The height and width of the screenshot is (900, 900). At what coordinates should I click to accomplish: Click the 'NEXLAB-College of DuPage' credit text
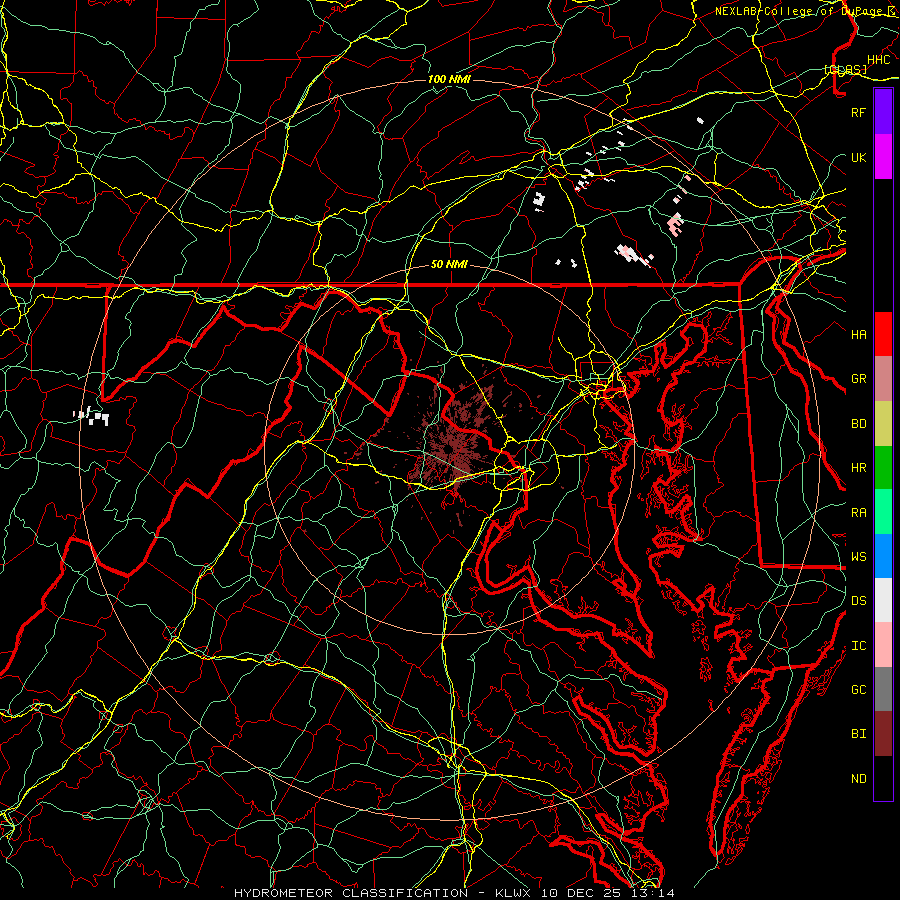pyautogui.click(x=798, y=11)
